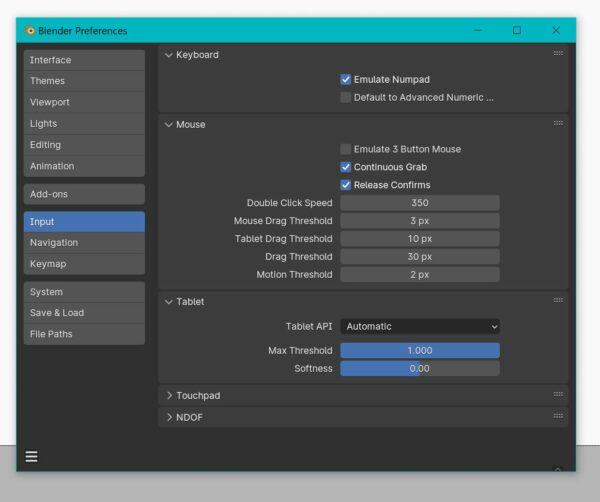Uncheck Release Confirms option
600x502 pixels.
(346, 185)
